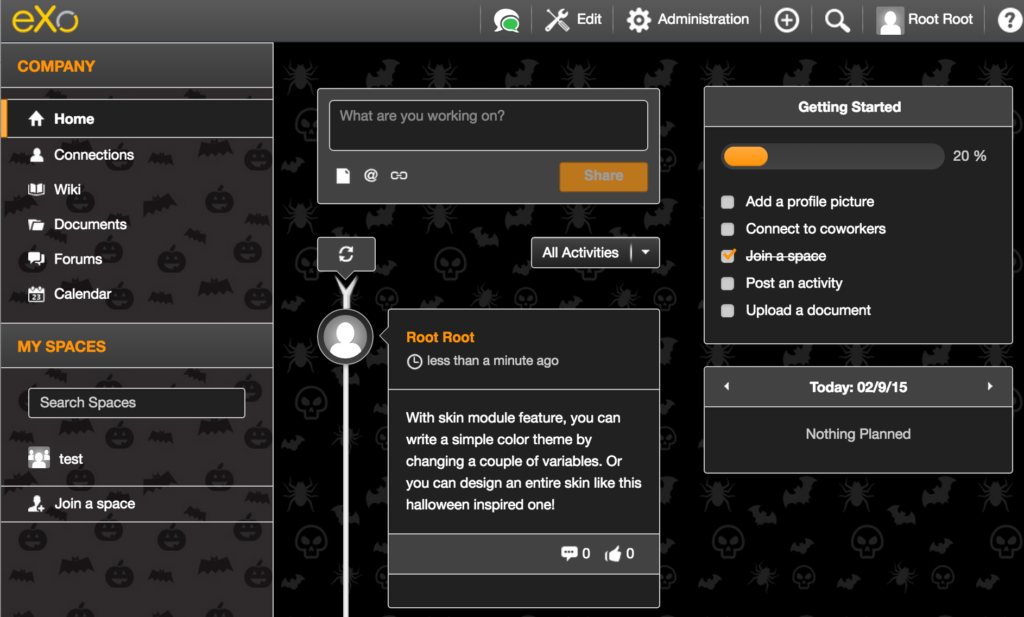Check the Post an activity item
The width and height of the screenshot is (1024, 617).
[728, 283]
